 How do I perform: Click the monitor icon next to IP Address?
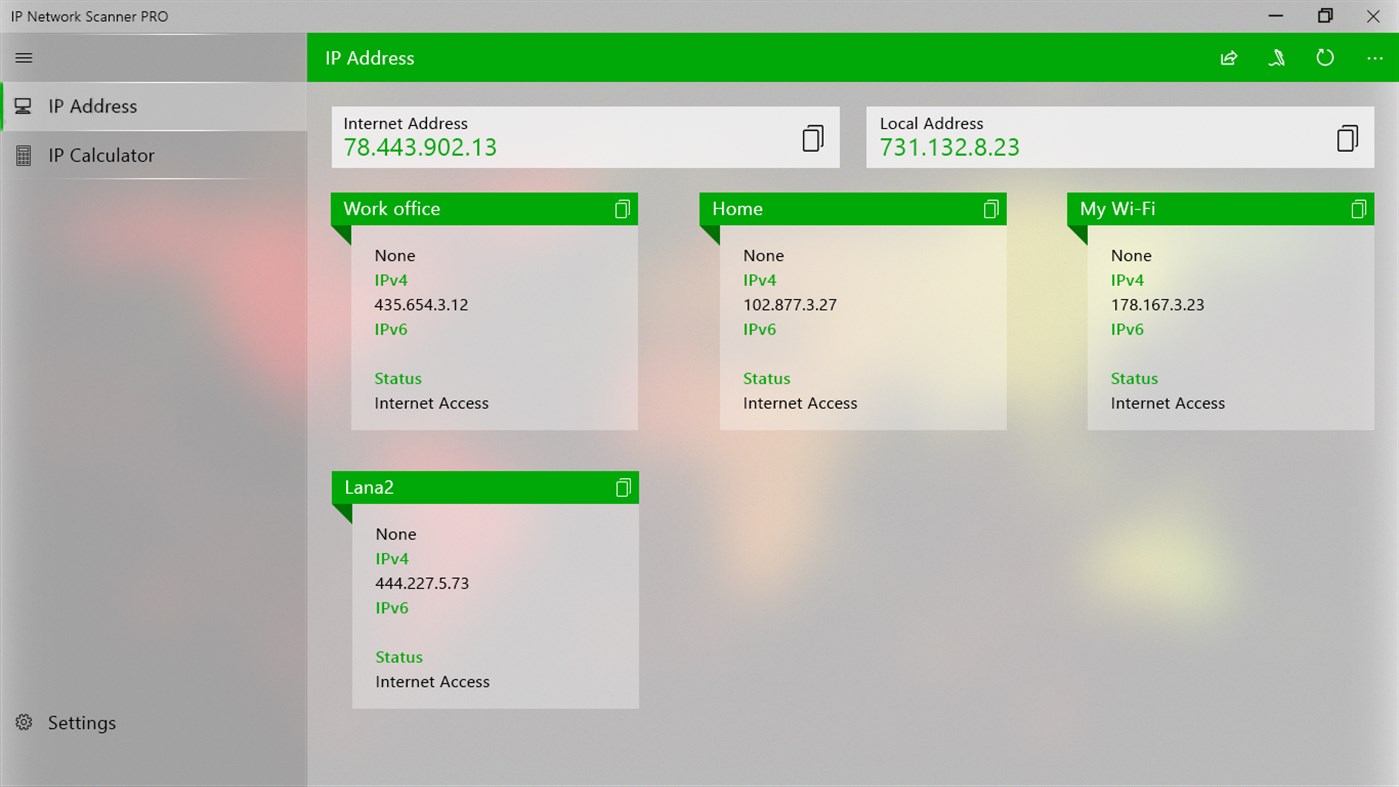pos(23,106)
